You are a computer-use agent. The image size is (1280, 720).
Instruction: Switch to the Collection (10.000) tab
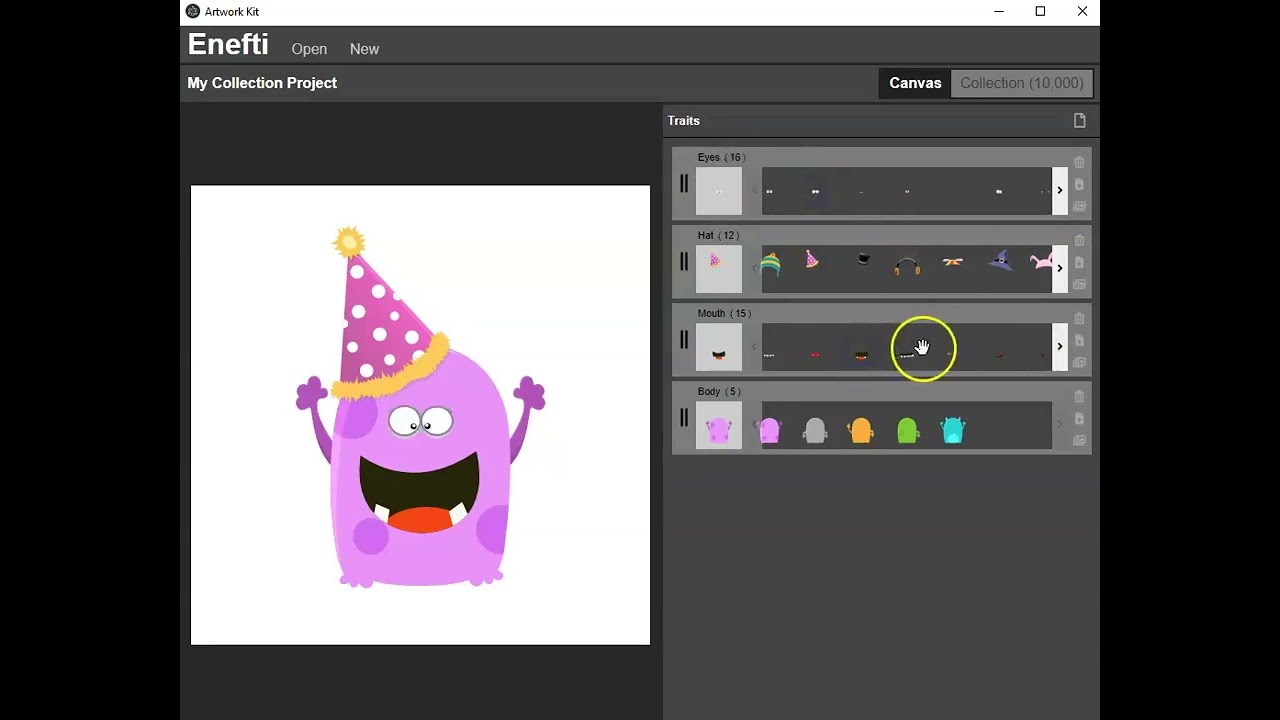[x=1021, y=83]
